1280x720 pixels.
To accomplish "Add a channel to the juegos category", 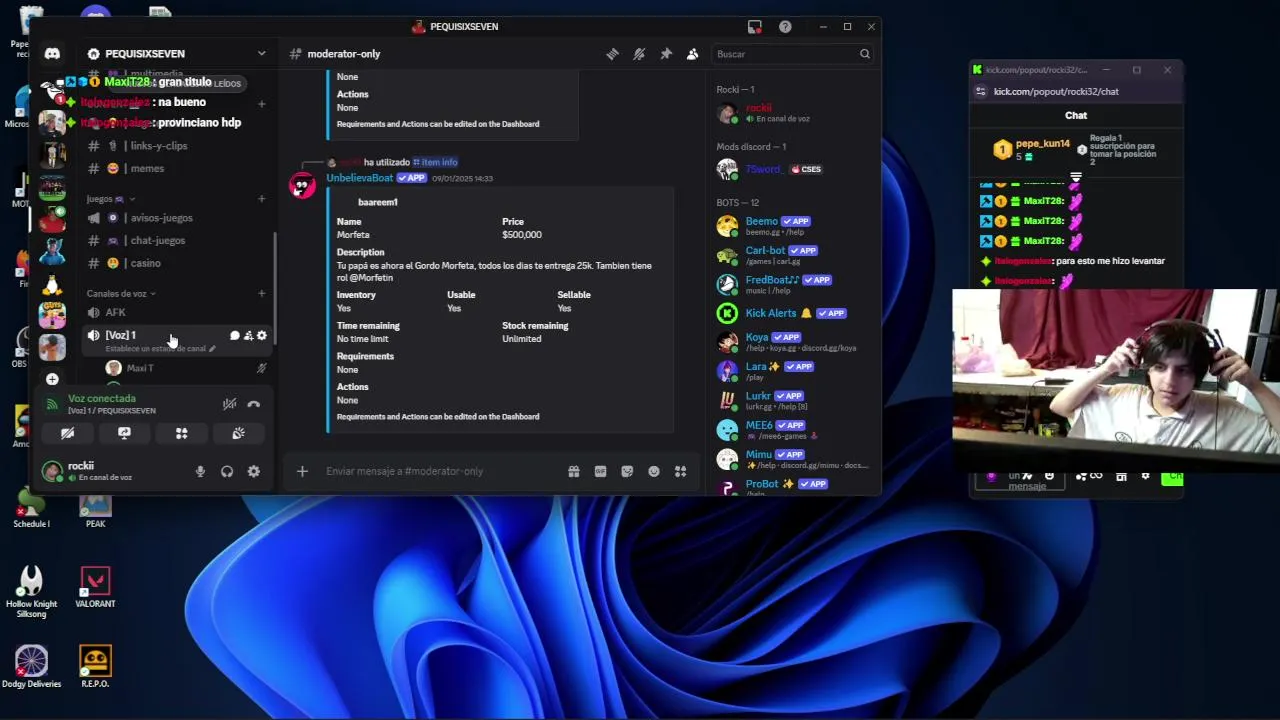I will point(262,199).
